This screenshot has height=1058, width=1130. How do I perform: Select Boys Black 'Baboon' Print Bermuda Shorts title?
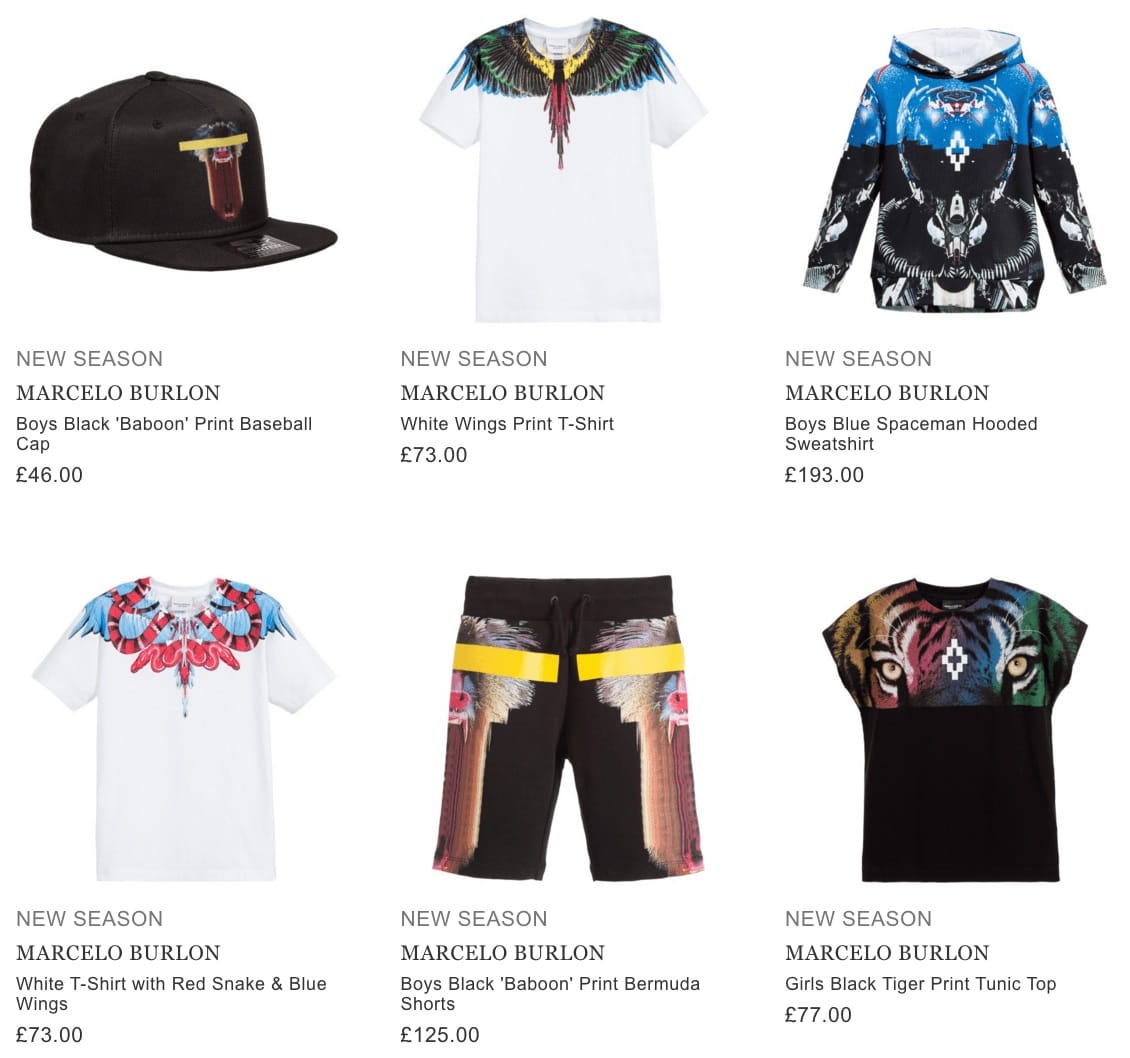click(x=550, y=993)
